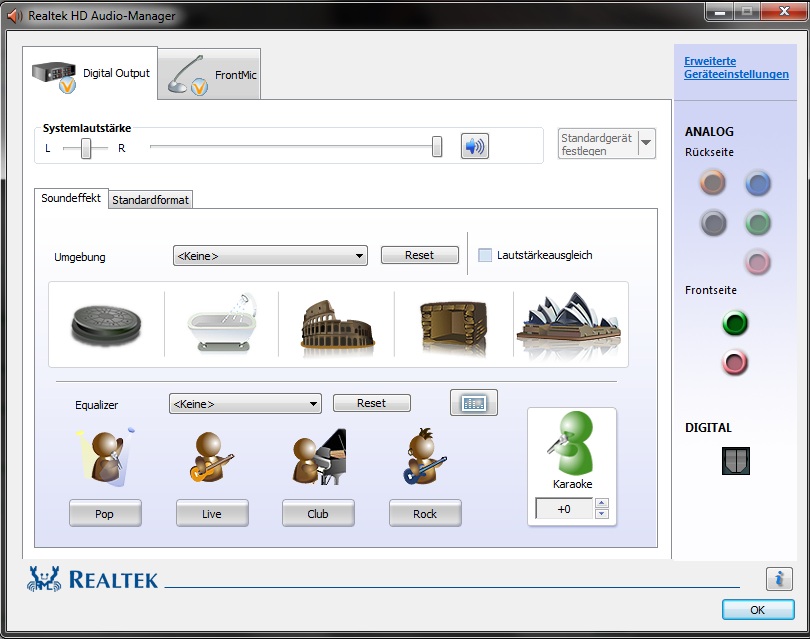Viewport: 810px width, 639px height.
Task: Click the digital optical output connector
Action: coord(736,461)
